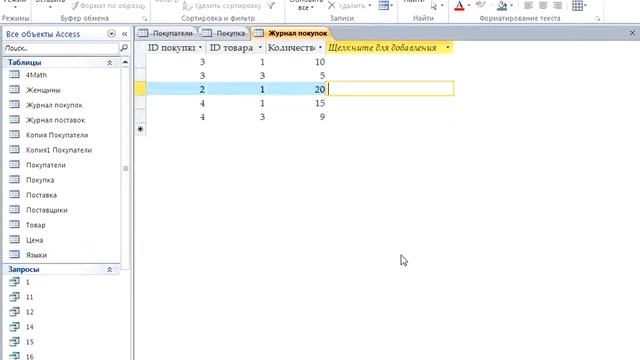Open the Журнал поставок table

[55, 120]
